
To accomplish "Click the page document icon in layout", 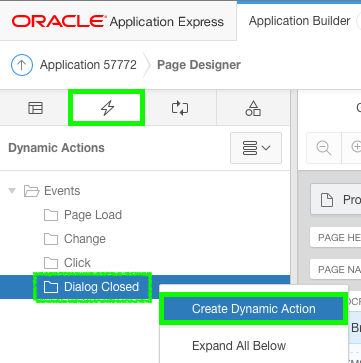I will click(327, 200).
